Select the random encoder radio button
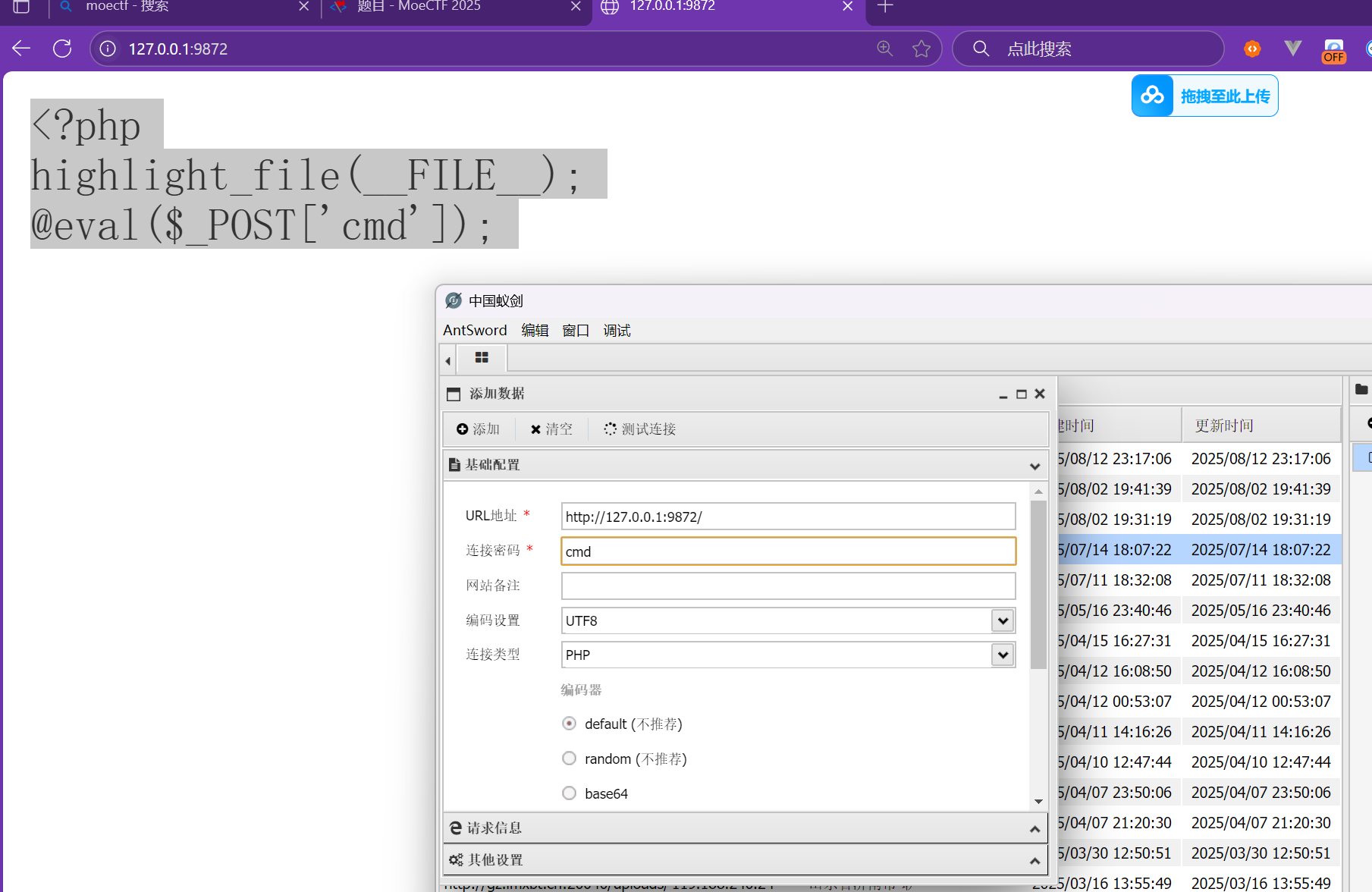 (569, 759)
